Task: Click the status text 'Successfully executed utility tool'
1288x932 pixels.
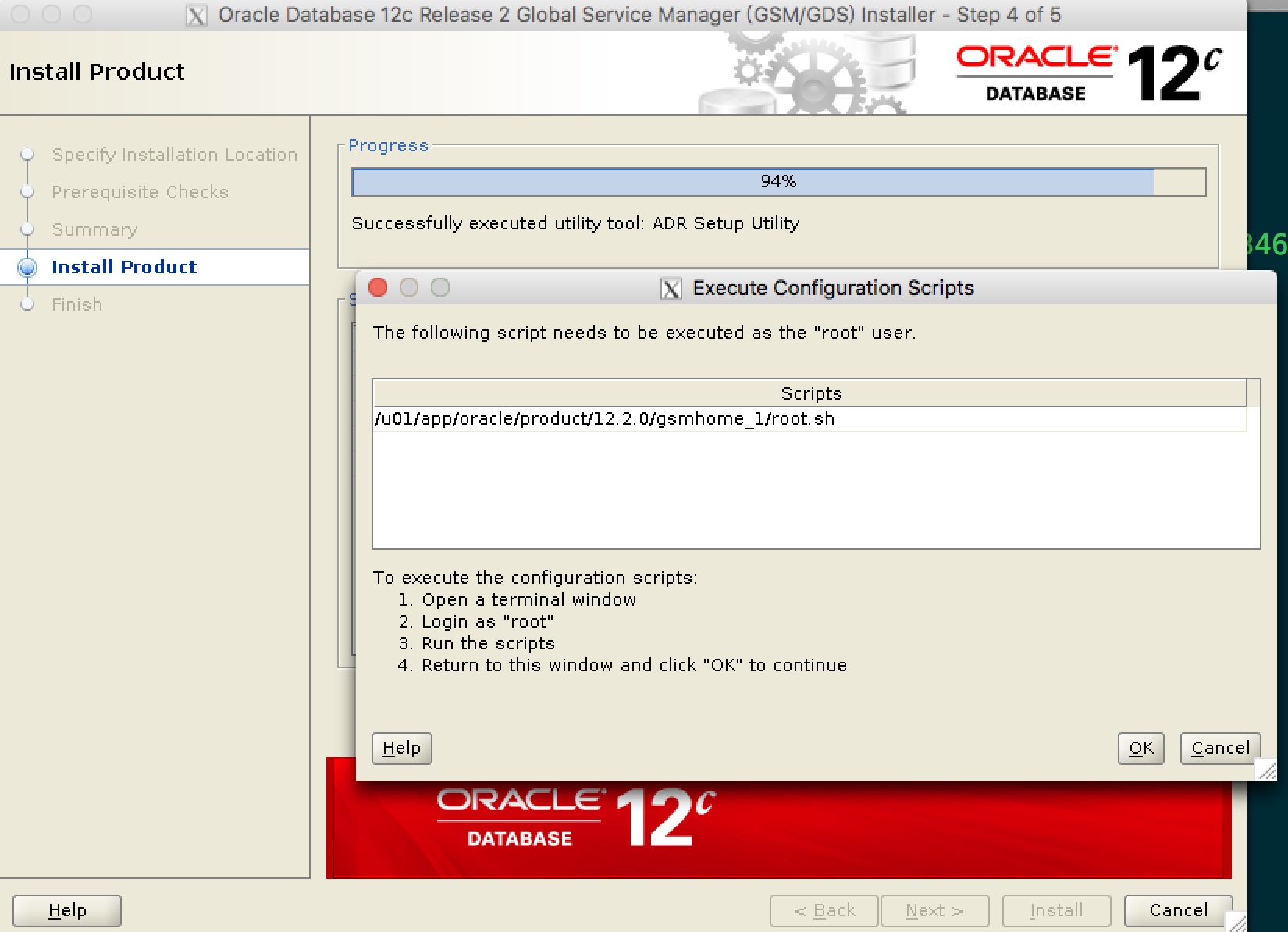Action: tap(575, 223)
